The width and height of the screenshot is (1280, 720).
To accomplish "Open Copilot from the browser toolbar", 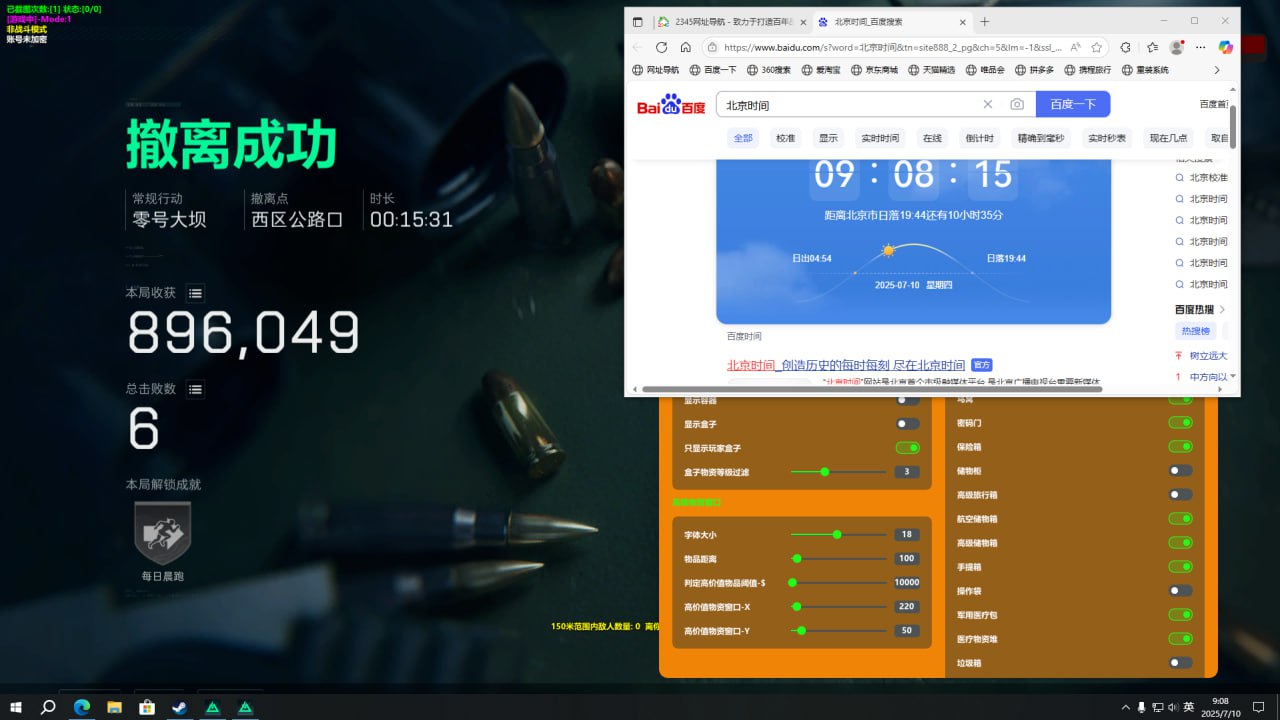I will pos(1226,47).
